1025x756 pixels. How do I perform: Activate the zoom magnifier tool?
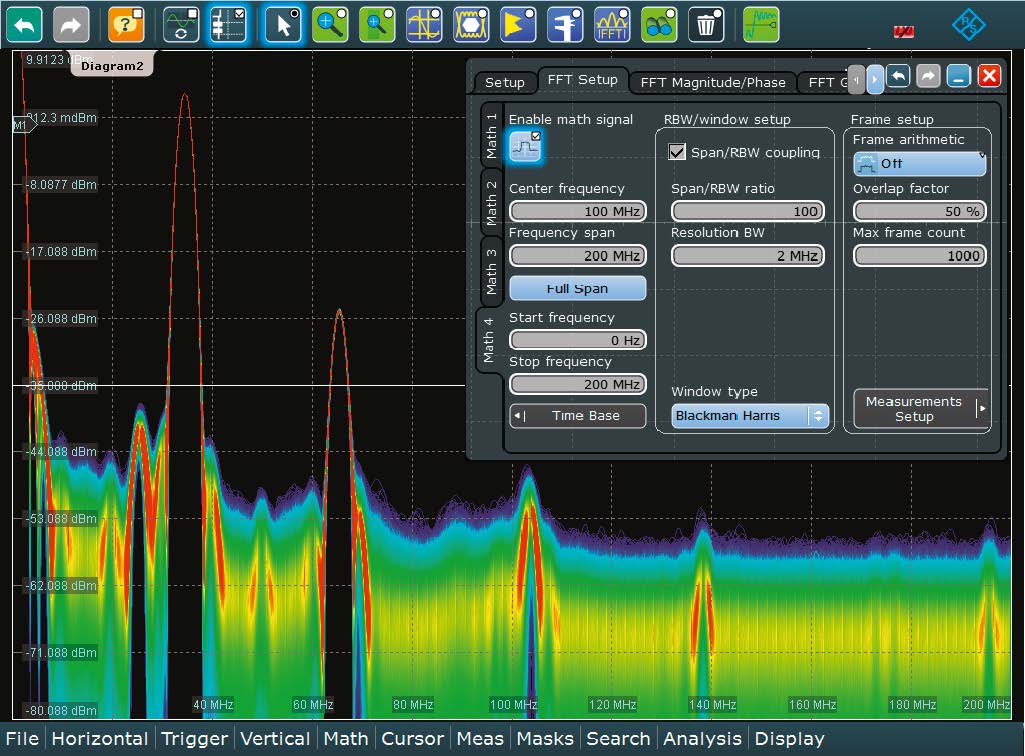point(330,23)
